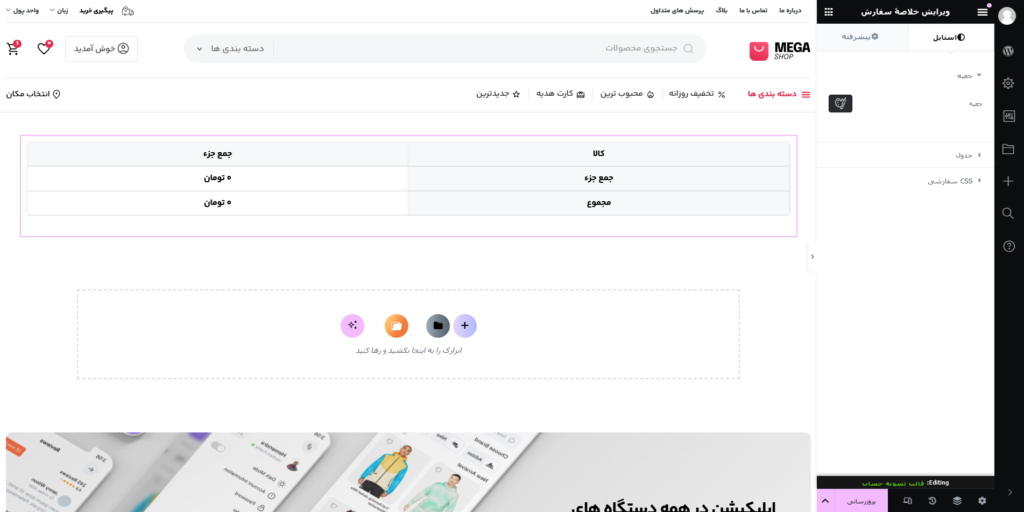Click the بروزرسانی update button
The width and height of the screenshot is (1024, 512).
click(x=861, y=500)
